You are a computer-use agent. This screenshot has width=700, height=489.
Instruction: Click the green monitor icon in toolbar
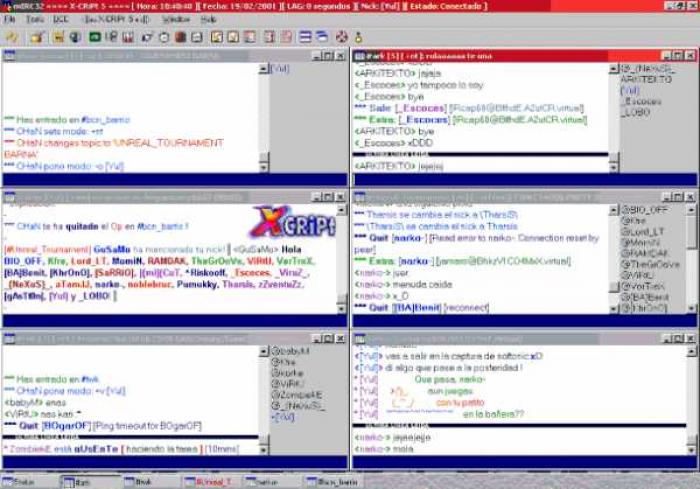coord(95,37)
